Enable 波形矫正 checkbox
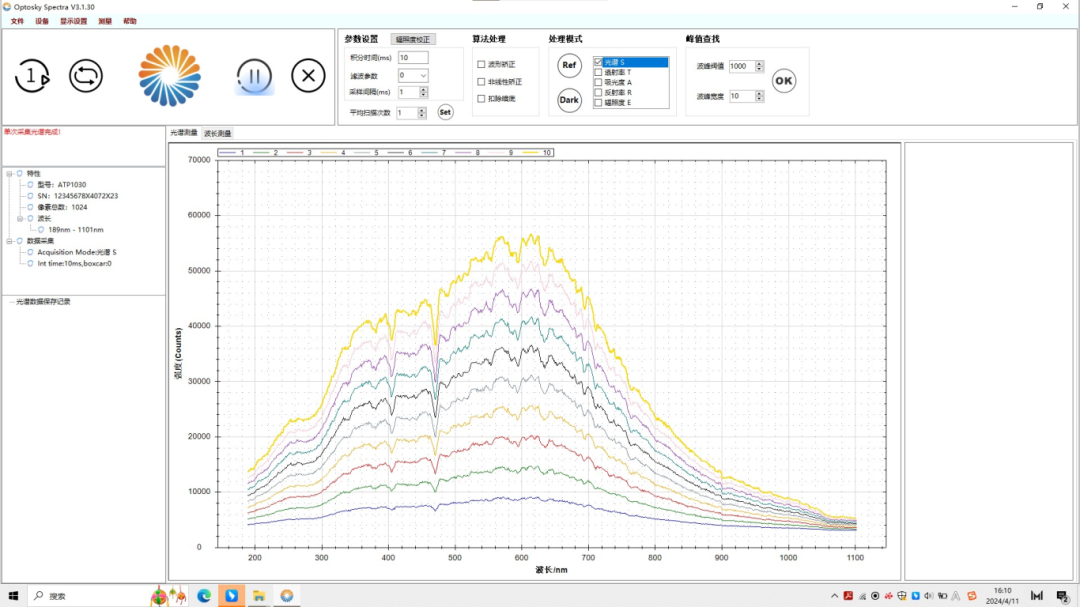Viewport: 1080px width, 607px height. pos(481,64)
